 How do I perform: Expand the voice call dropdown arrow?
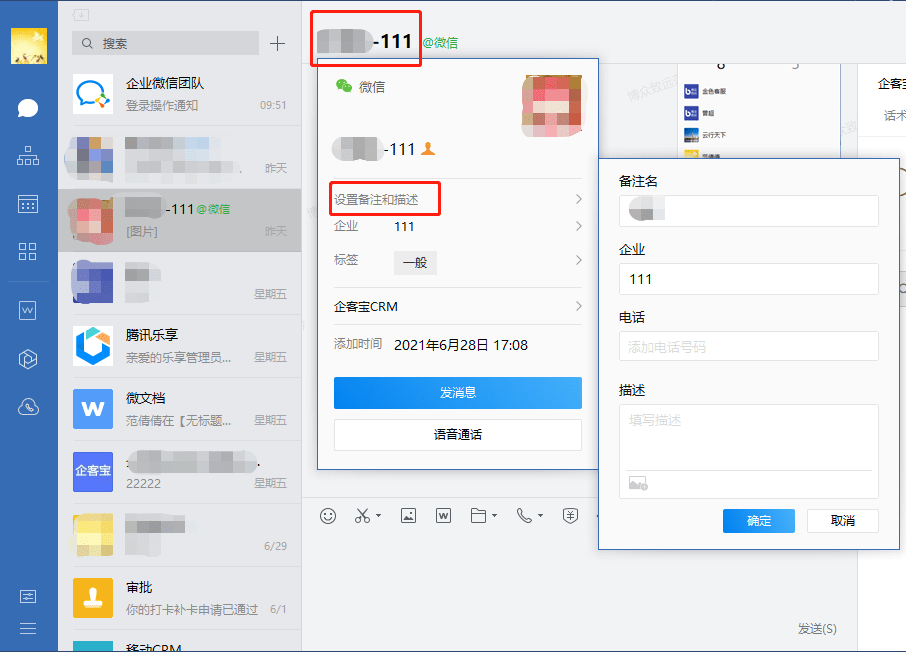[541, 518]
